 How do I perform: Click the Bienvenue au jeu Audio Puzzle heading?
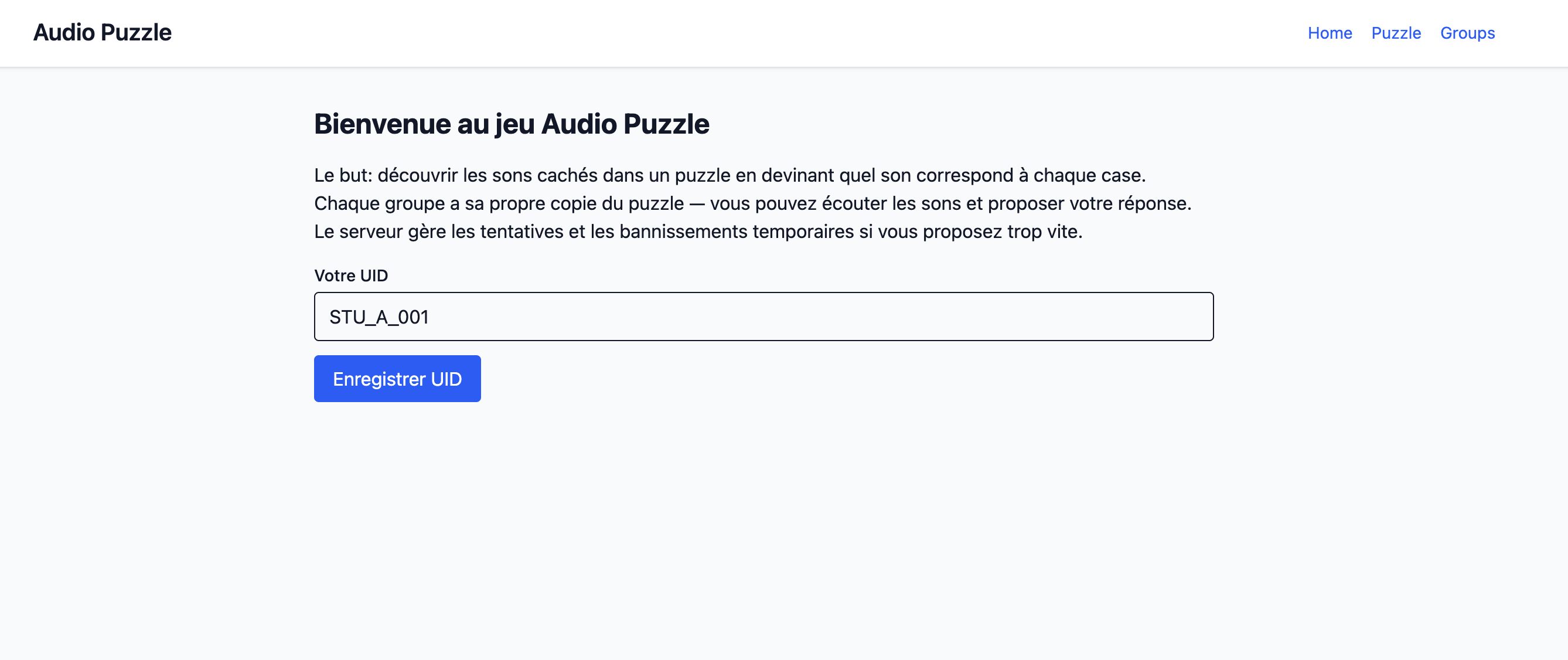pos(512,124)
